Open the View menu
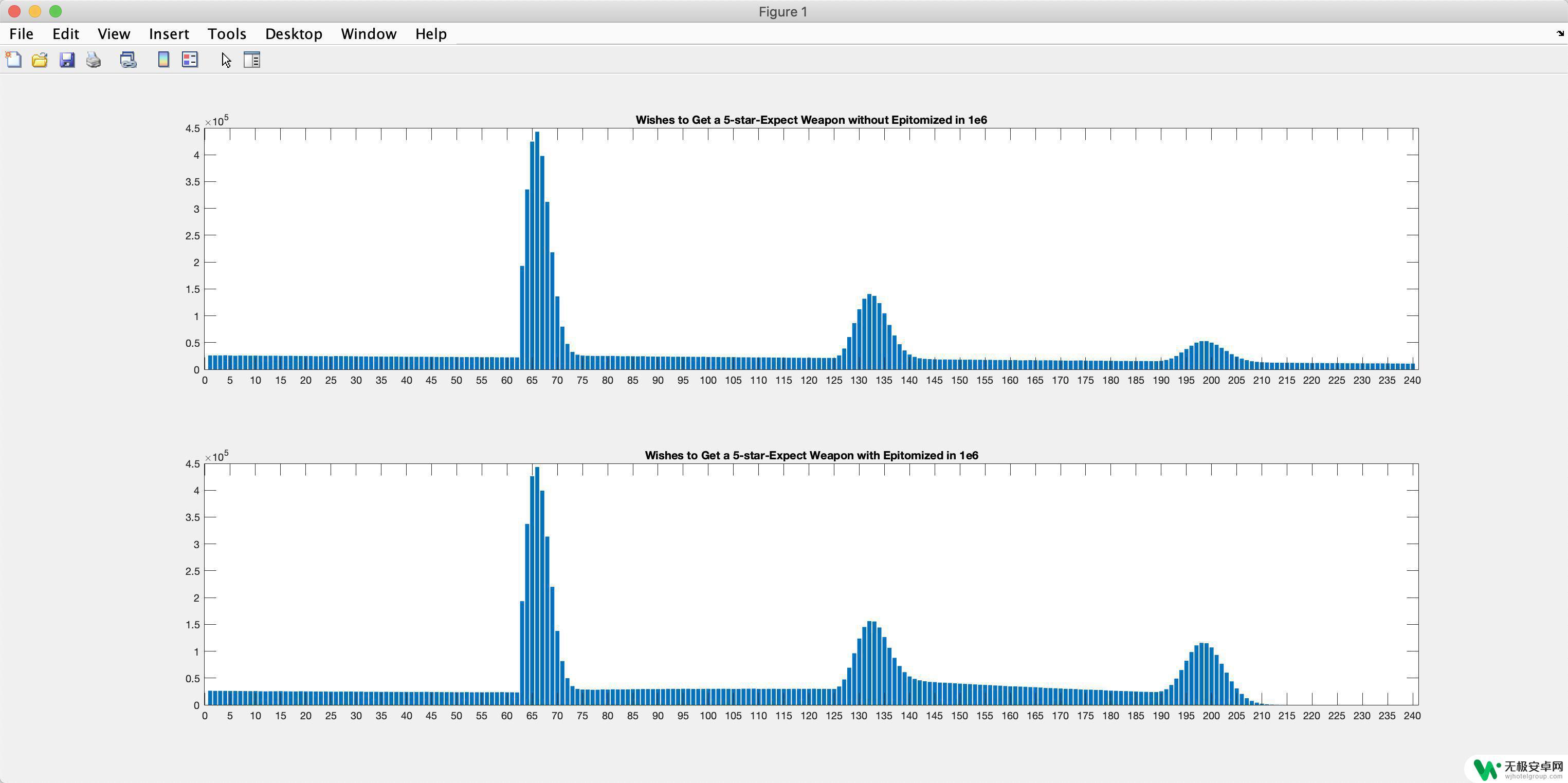This screenshot has height=783, width=1568. tap(113, 33)
